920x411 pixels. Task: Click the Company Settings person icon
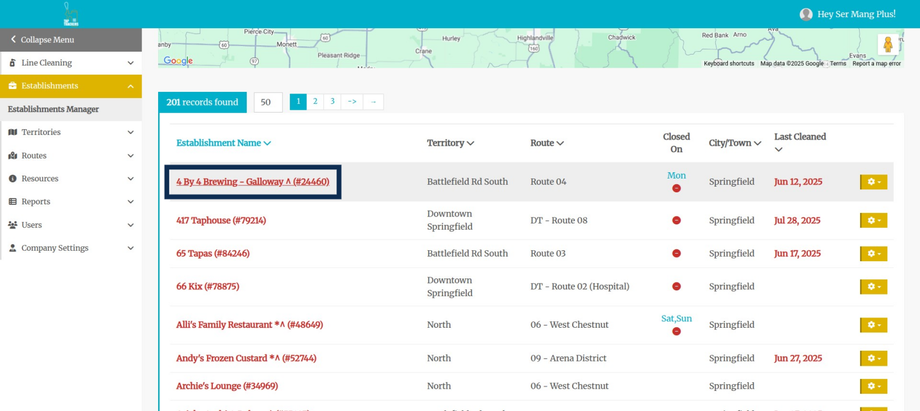12,248
